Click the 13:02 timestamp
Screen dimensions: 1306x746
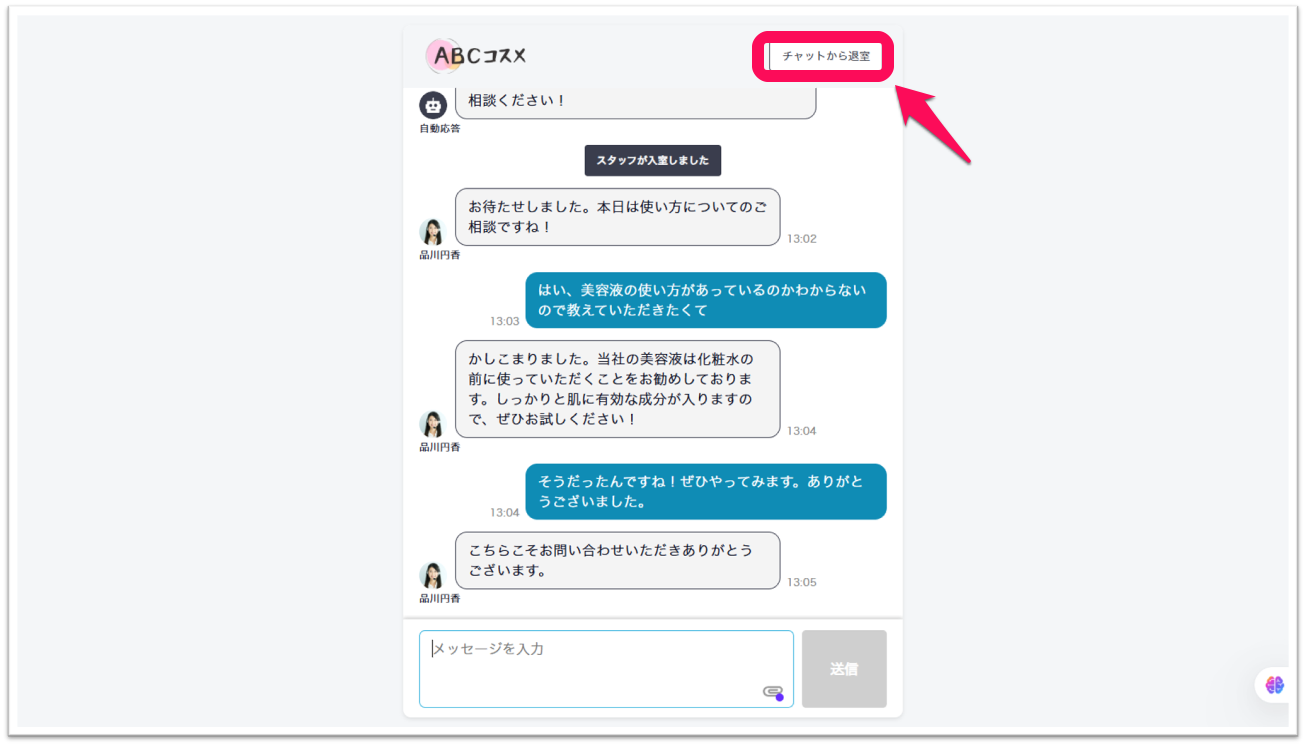click(x=802, y=239)
